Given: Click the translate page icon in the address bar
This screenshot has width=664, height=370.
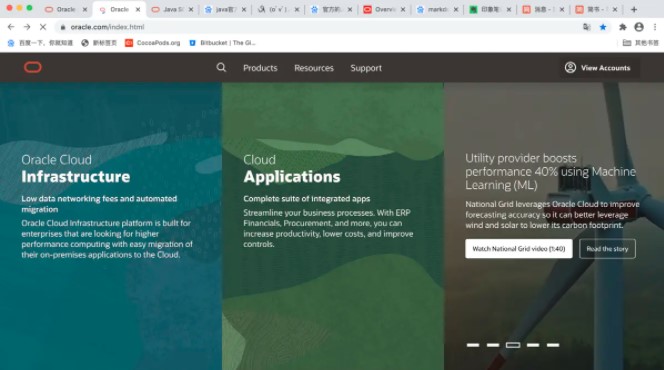Looking at the screenshot, I should coord(587,27).
